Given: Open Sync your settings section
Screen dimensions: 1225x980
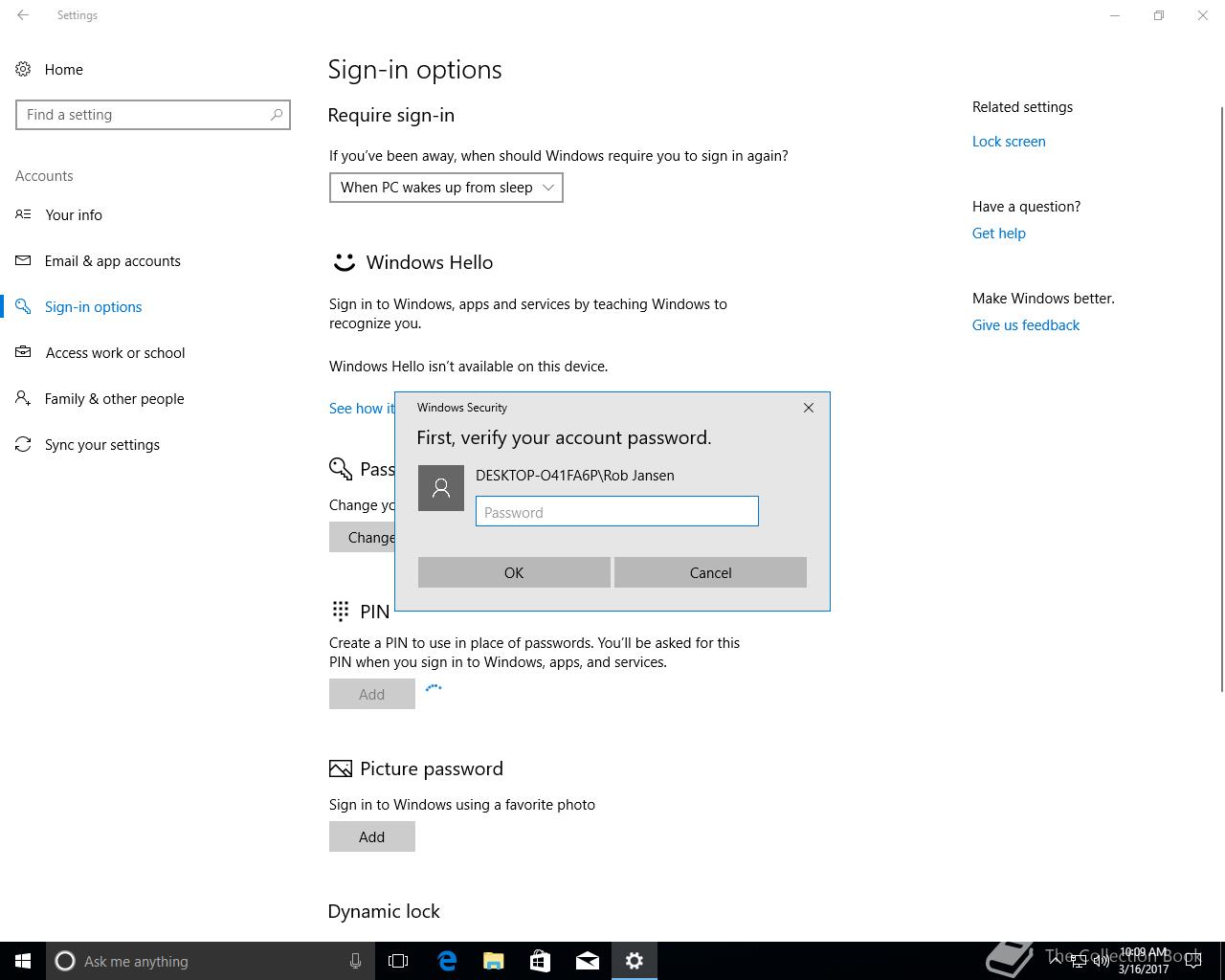Looking at the screenshot, I should click(102, 444).
